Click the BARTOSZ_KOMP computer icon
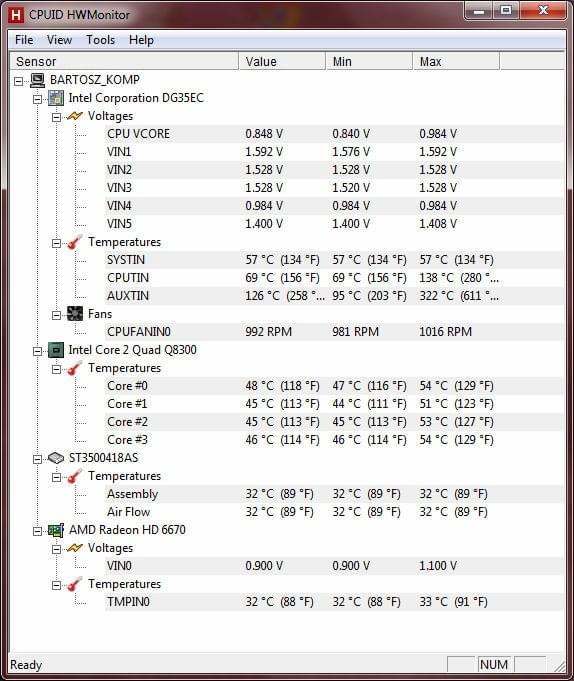 click(x=37, y=80)
